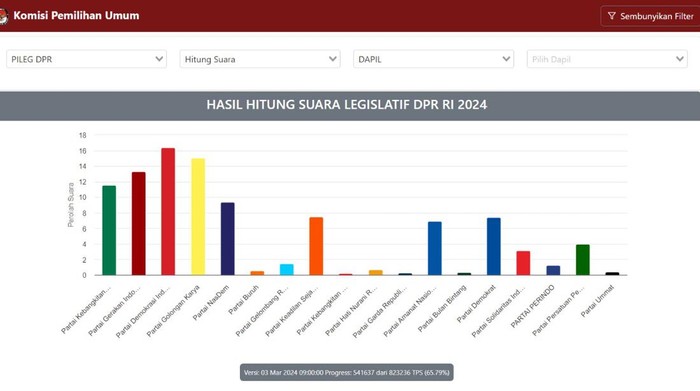Click the blue Partai Demokrat bar
This screenshot has width=700, height=391.
[494, 246]
